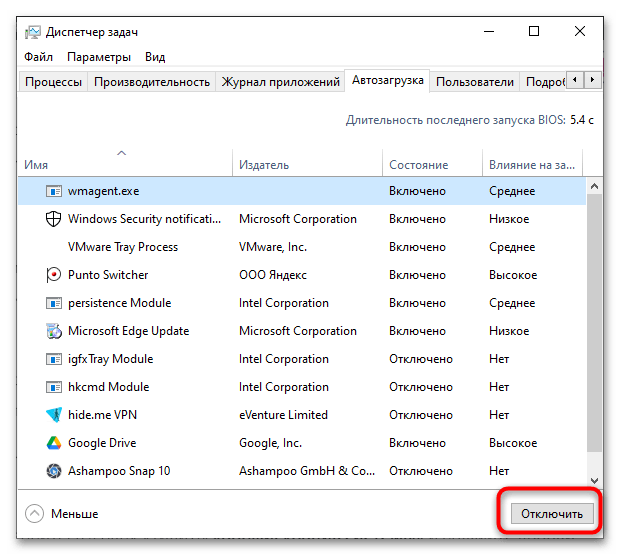Viewport: 620px width, 555px height.
Task: Click the BIOS duration value 5.4 с
Action: coord(582,120)
